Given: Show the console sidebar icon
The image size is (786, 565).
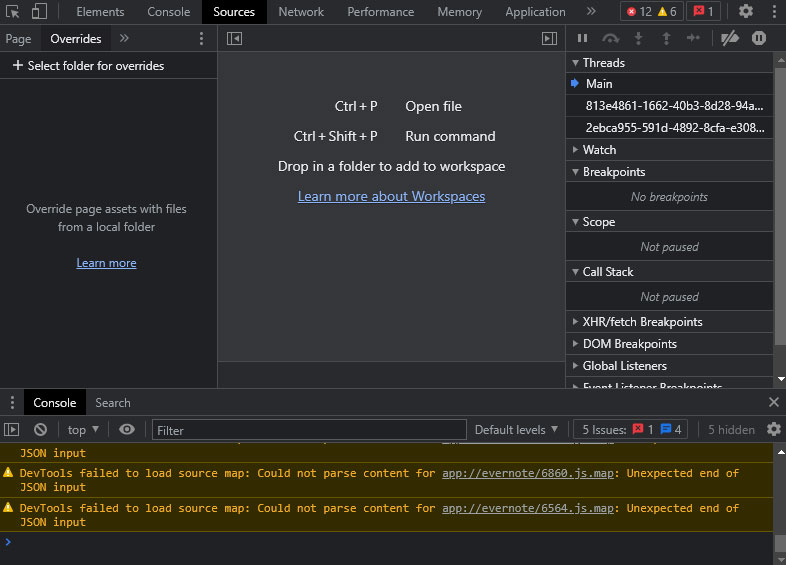Looking at the screenshot, I should [x=12, y=430].
